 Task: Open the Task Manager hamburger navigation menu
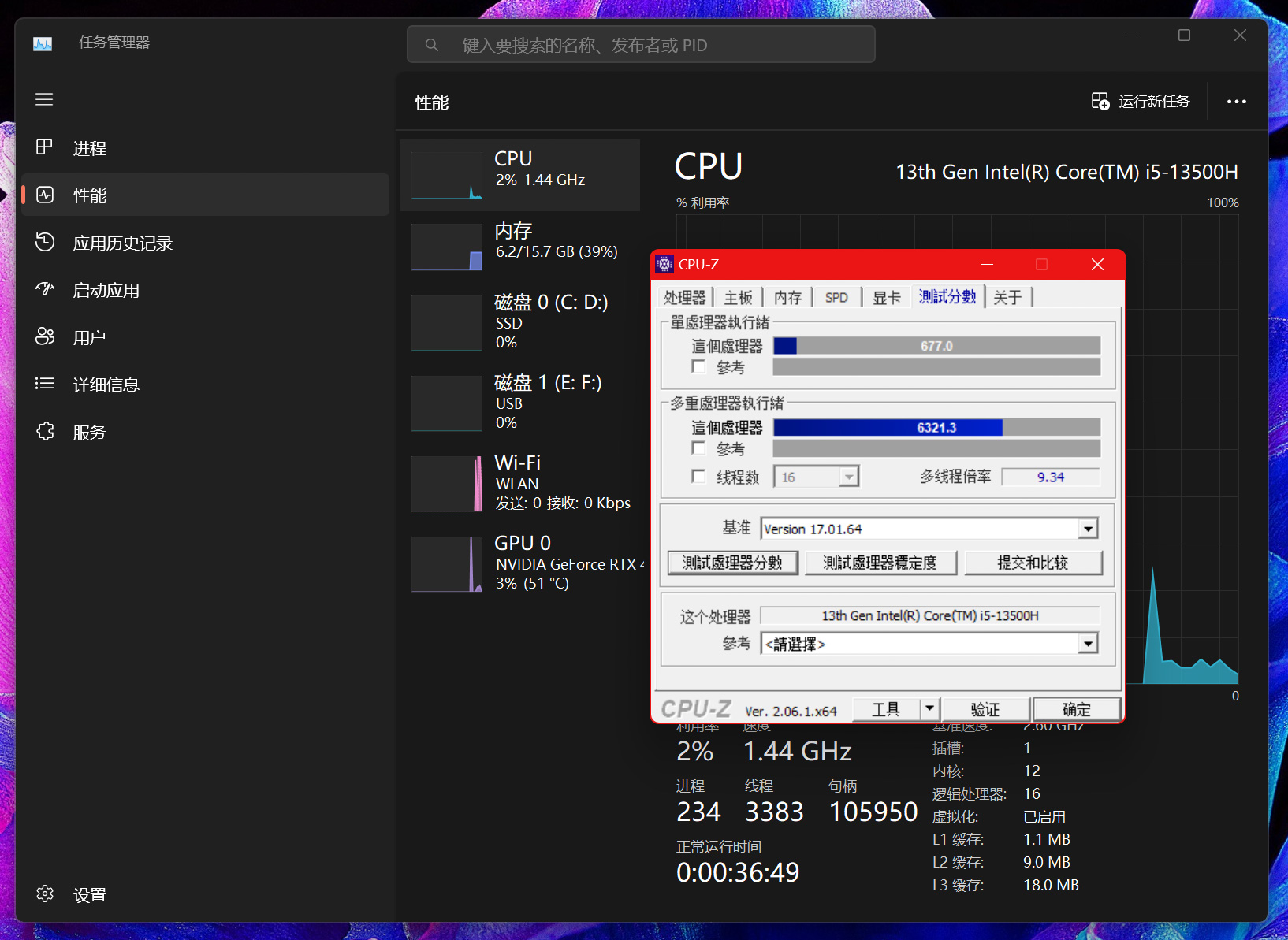[x=44, y=99]
